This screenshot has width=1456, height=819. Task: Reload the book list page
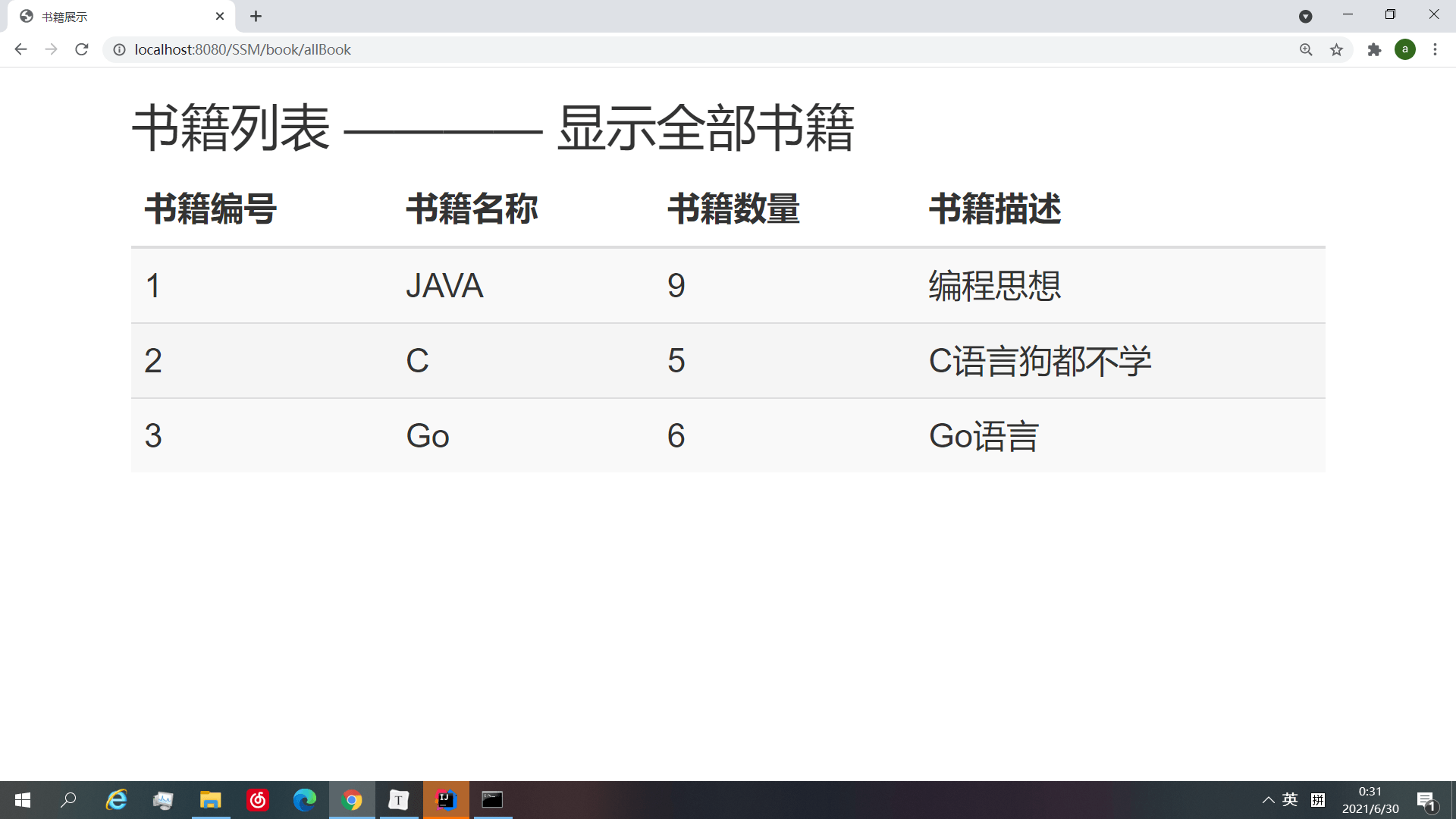point(82,49)
